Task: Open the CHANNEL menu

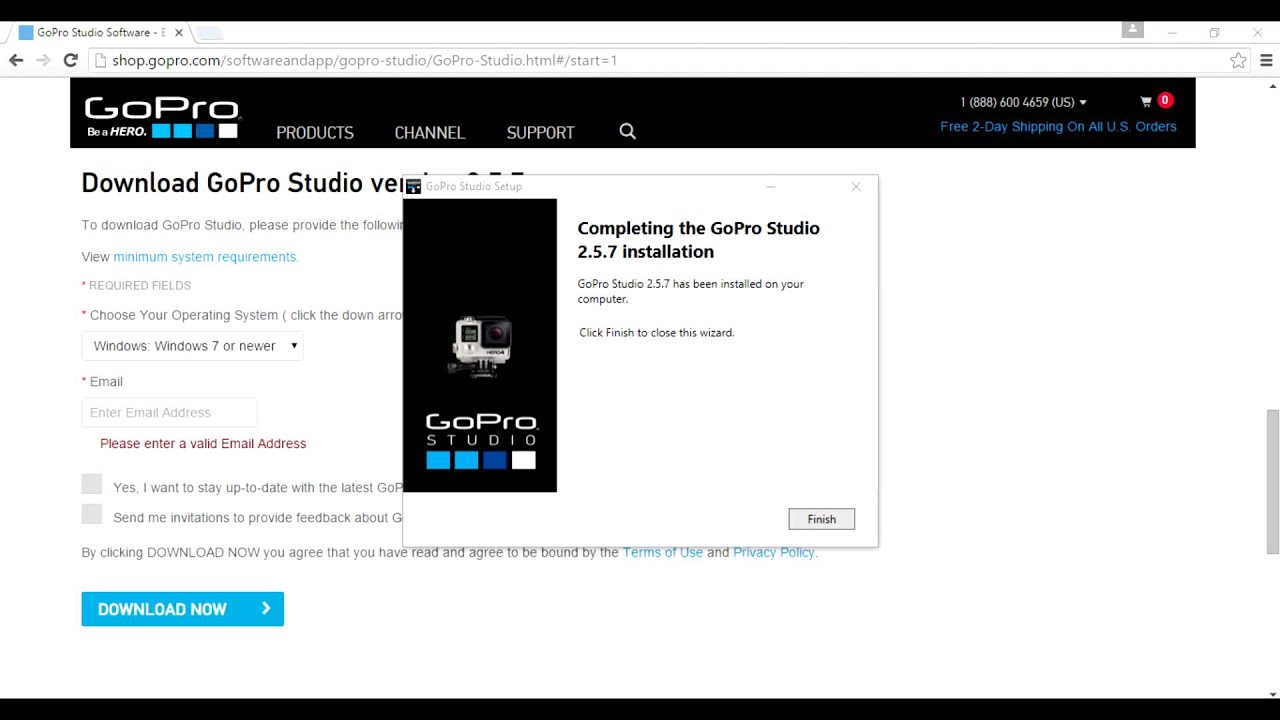Action: [429, 132]
